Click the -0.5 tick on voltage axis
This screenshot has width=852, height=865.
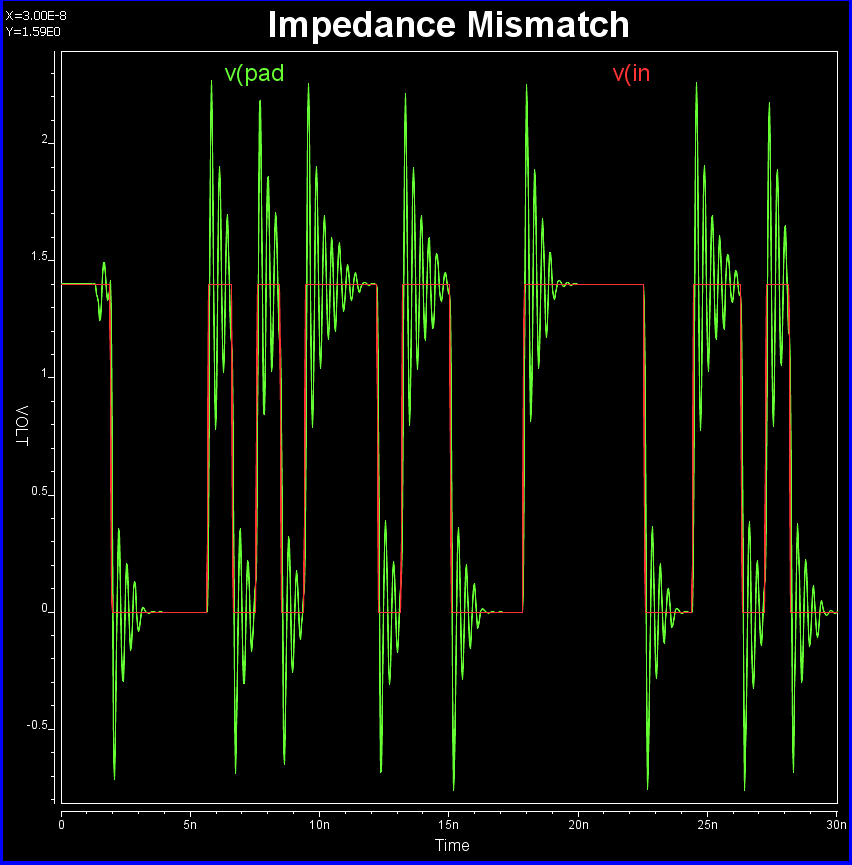pos(38,725)
